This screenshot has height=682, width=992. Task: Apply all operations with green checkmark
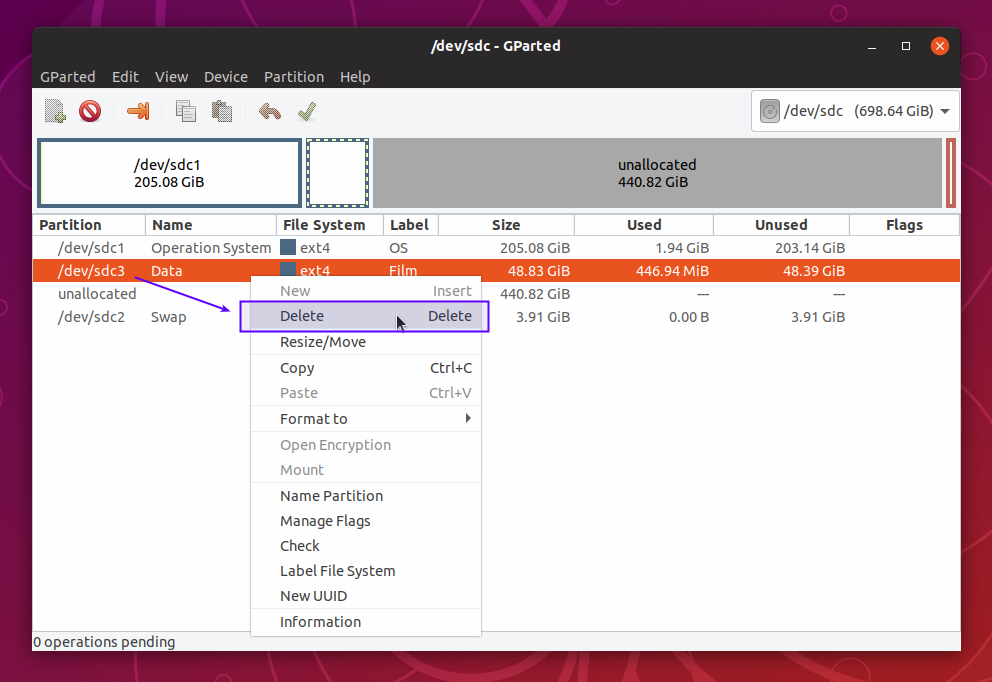point(307,111)
